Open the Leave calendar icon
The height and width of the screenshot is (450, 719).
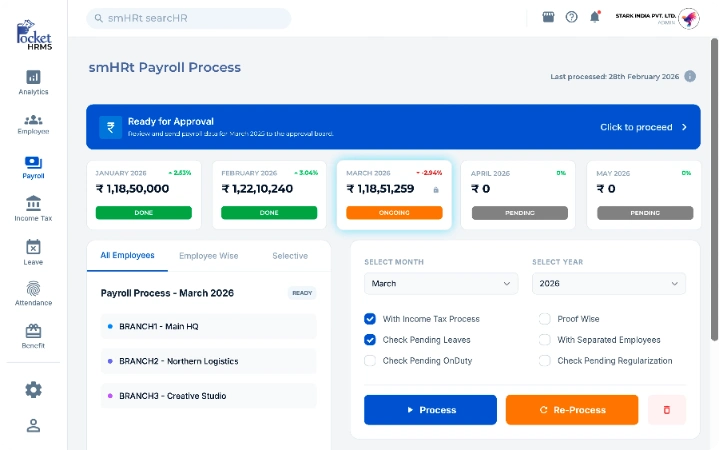[x=33, y=247]
